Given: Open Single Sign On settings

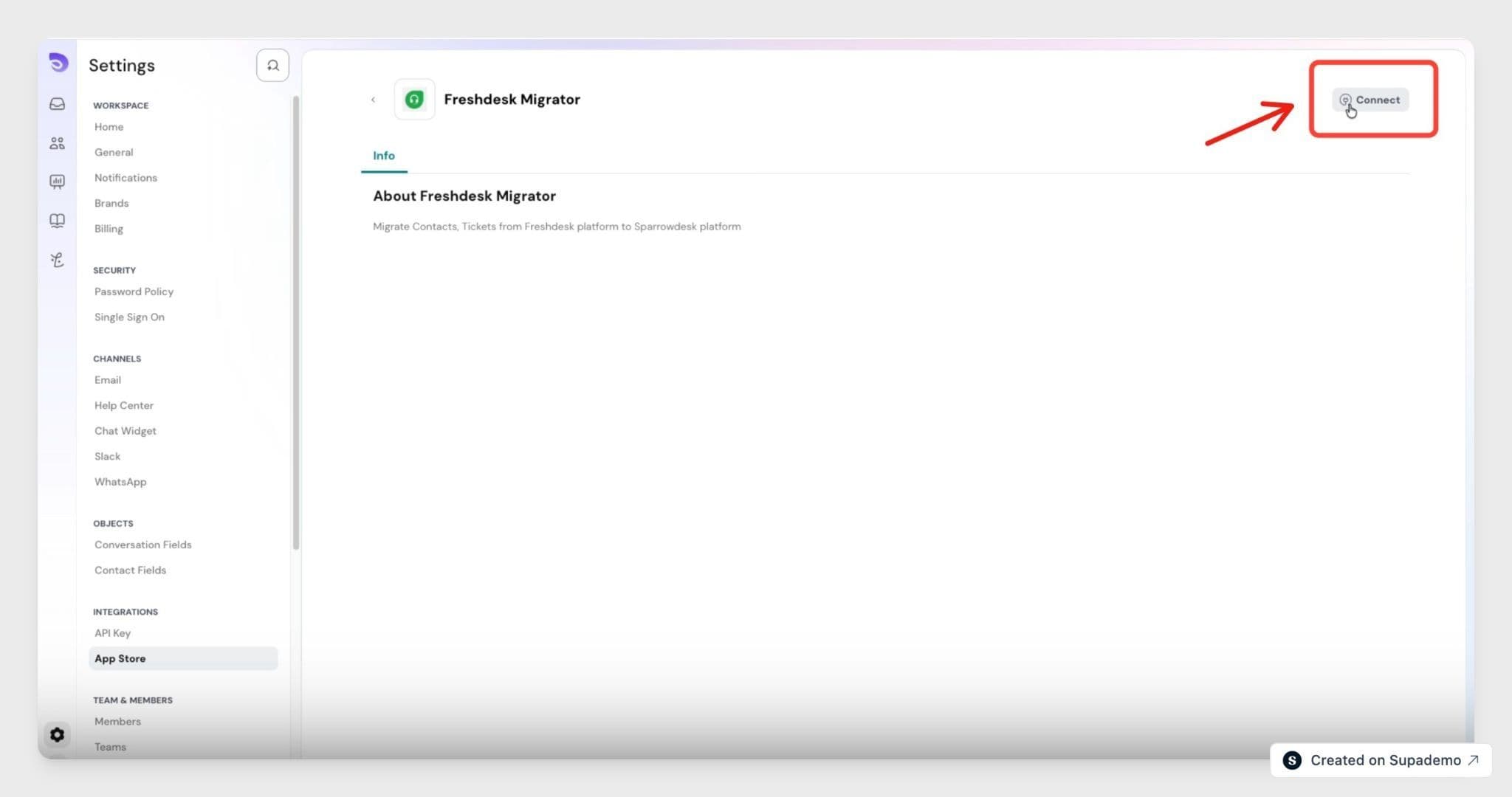Looking at the screenshot, I should [x=129, y=317].
